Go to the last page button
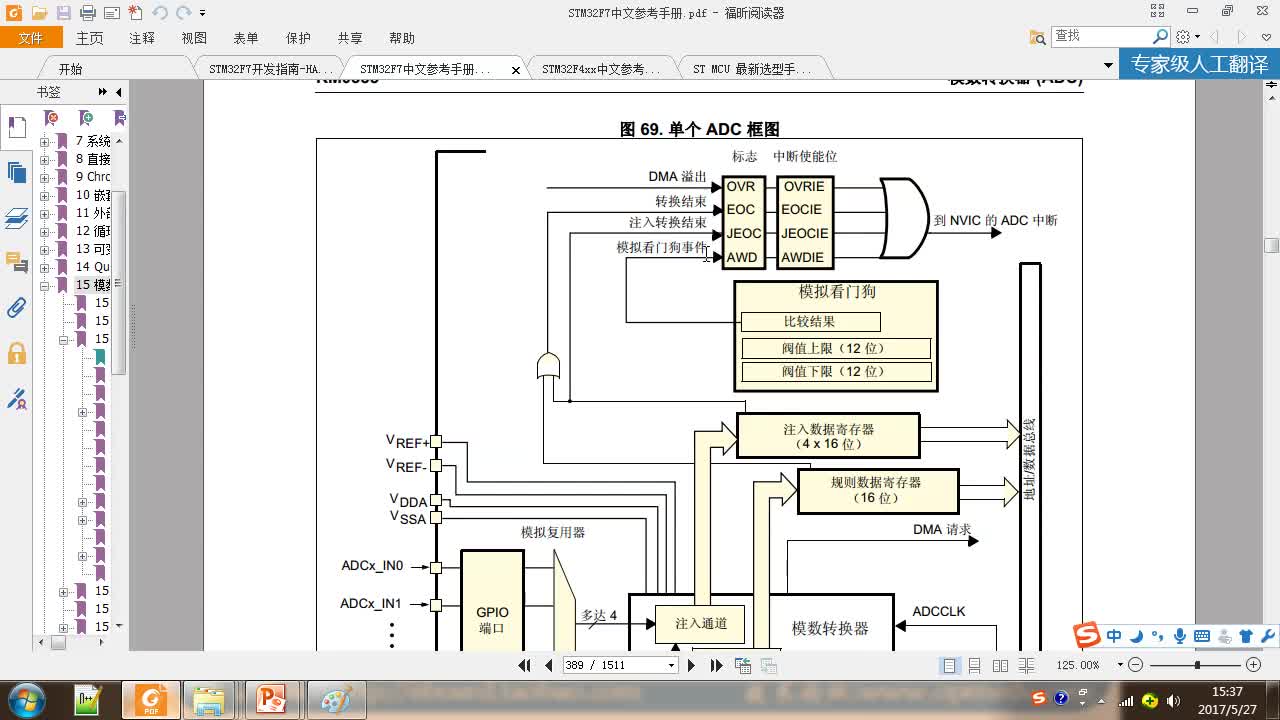This screenshot has height=720, width=1280. coord(716,665)
